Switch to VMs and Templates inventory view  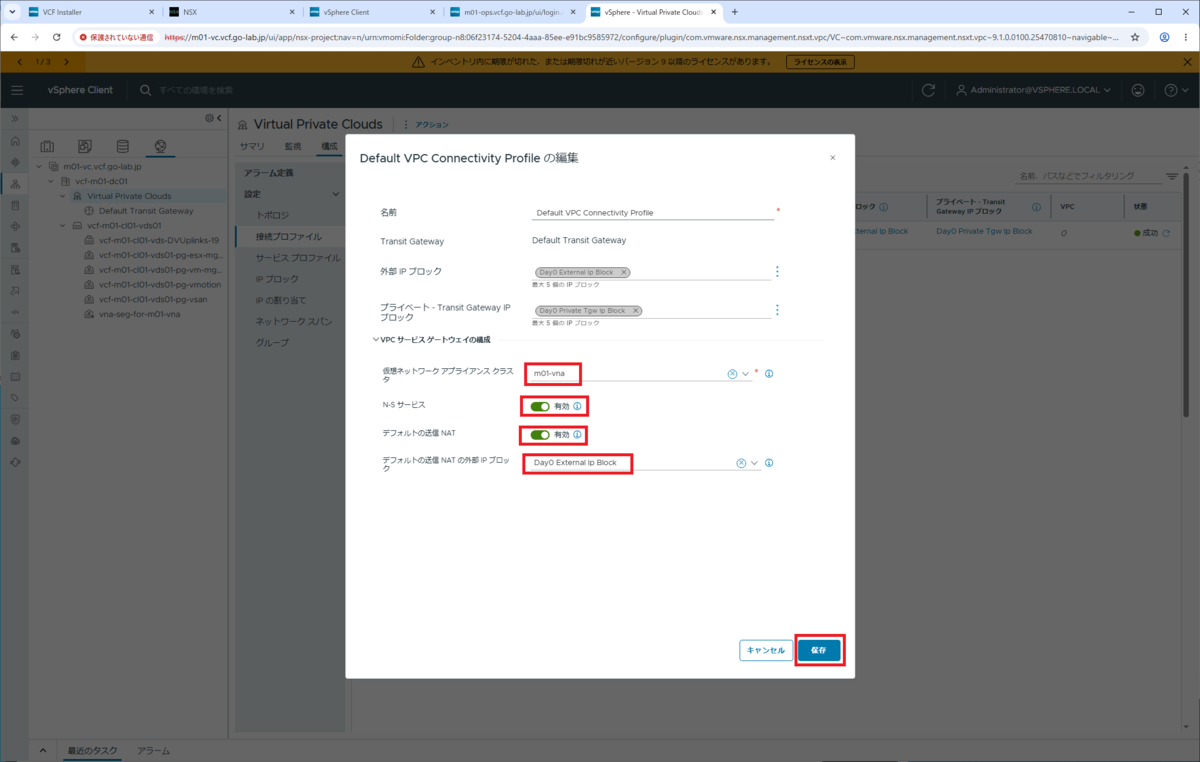85,147
